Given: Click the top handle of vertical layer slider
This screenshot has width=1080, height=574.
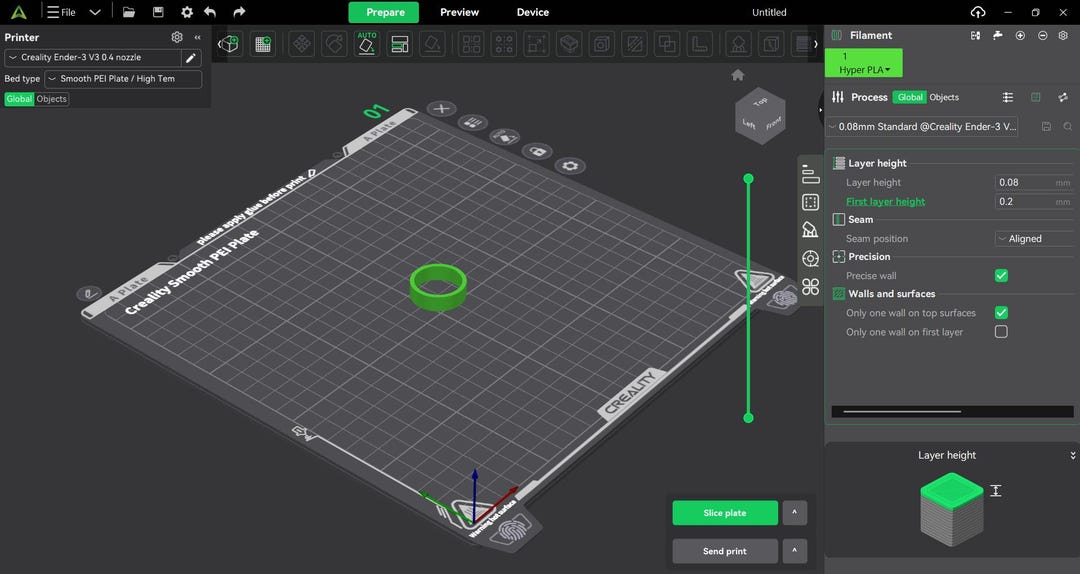Looking at the screenshot, I should (x=748, y=179).
